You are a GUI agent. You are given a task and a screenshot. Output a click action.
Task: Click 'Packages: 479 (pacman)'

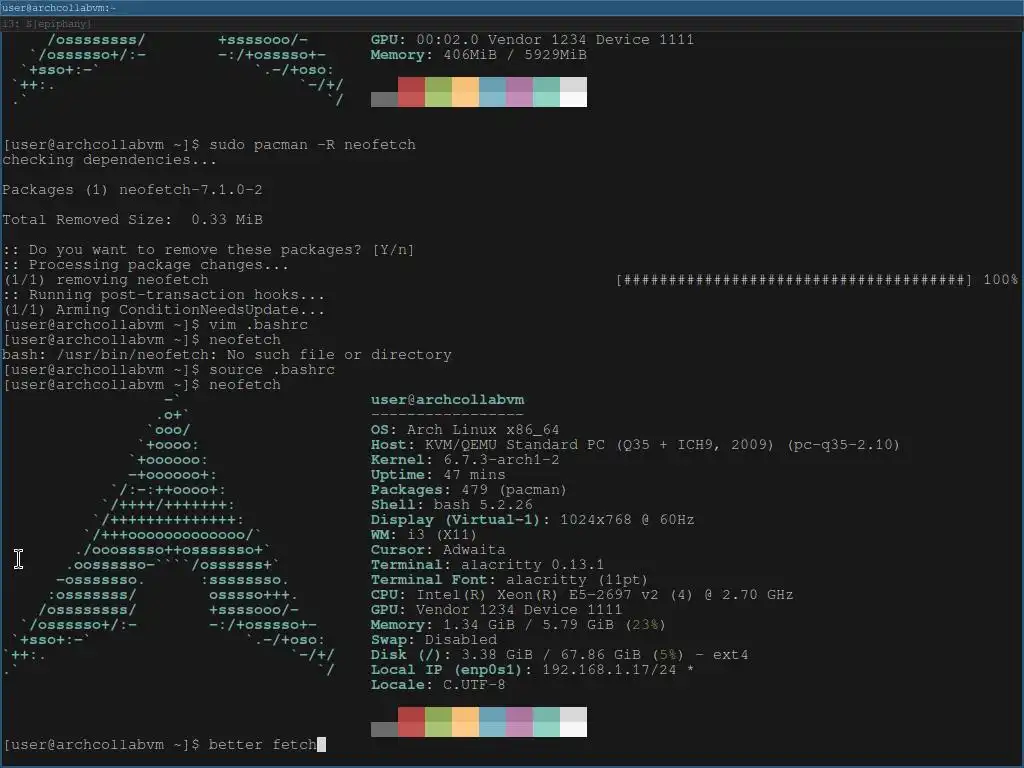click(468, 490)
